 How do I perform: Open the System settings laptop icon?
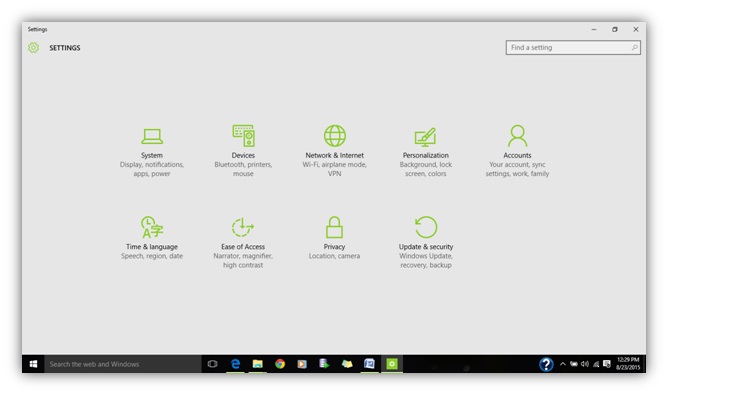(152, 137)
